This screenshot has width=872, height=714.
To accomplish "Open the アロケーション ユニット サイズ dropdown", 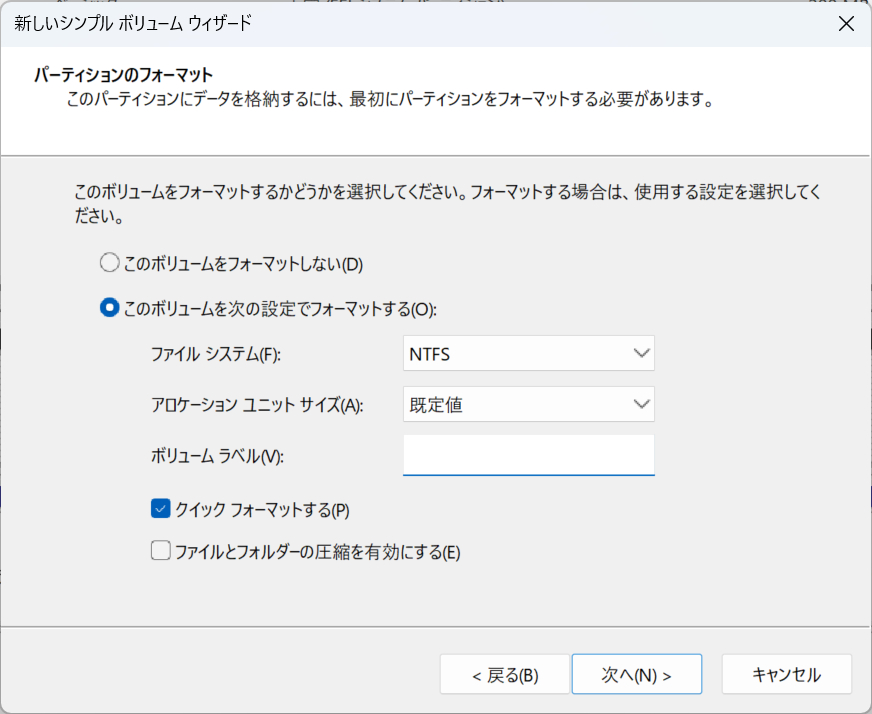I will [528, 404].
